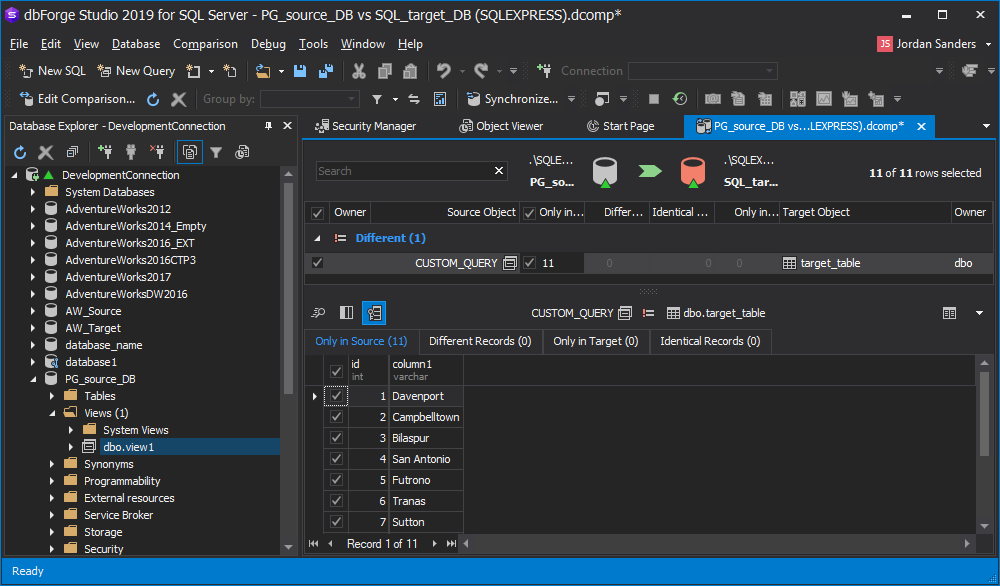Open the File menu

[x=19, y=44]
